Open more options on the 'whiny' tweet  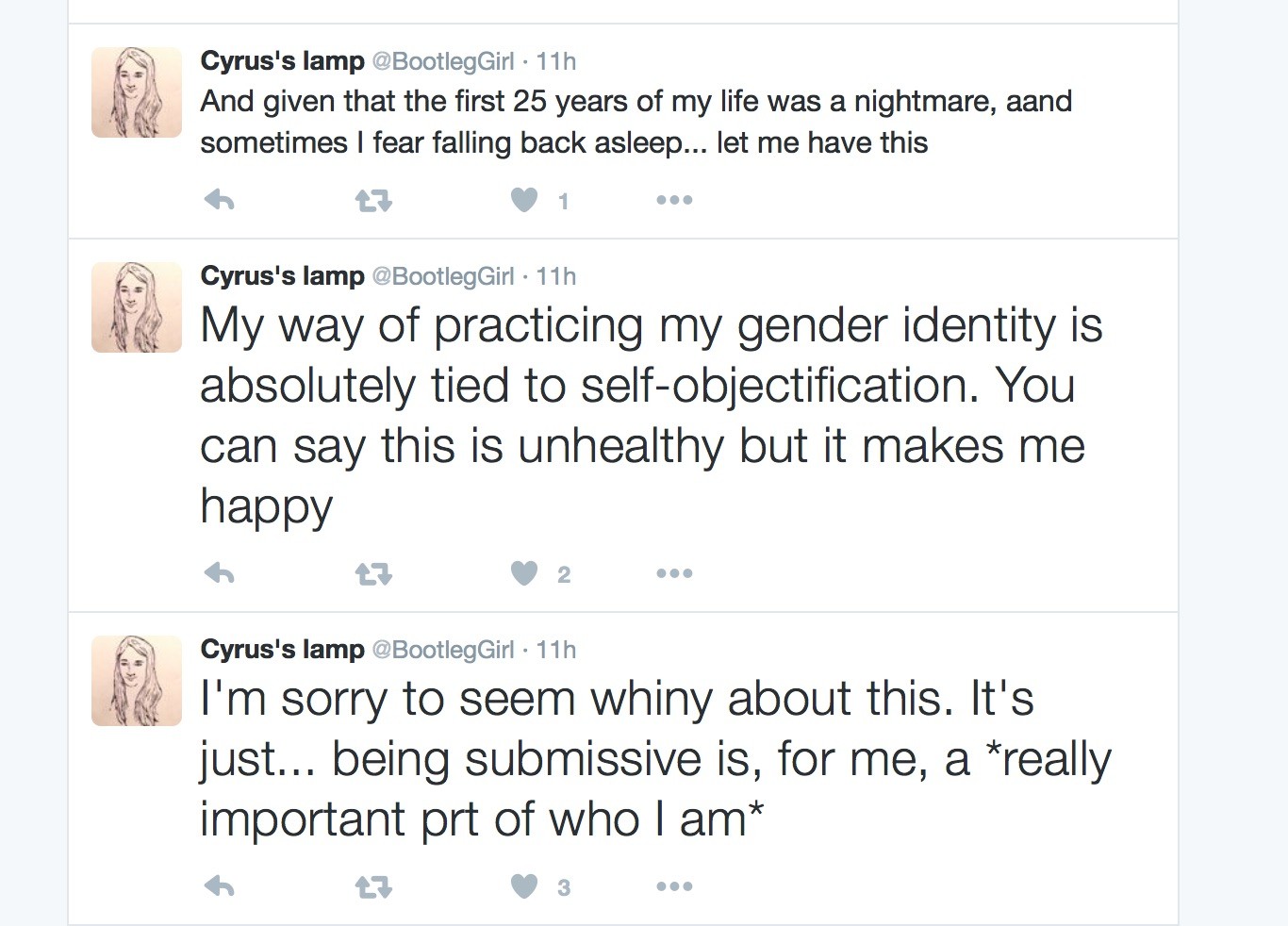[x=675, y=886]
